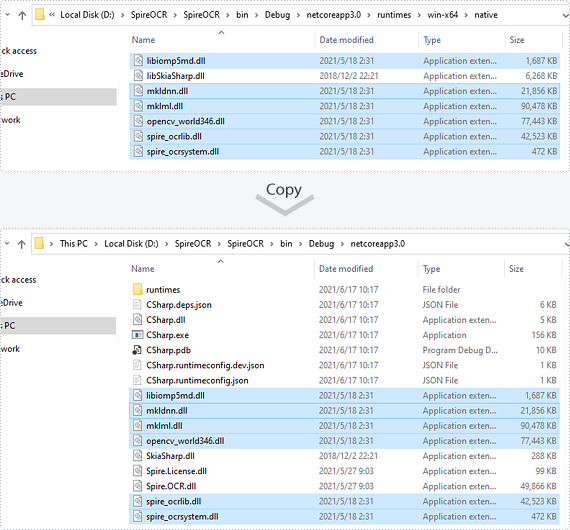Go to netcoreapp3.0 in bottom breadcrumb
Image resolution: width=570 pixels, height=530 pixels.
(377, 244)
